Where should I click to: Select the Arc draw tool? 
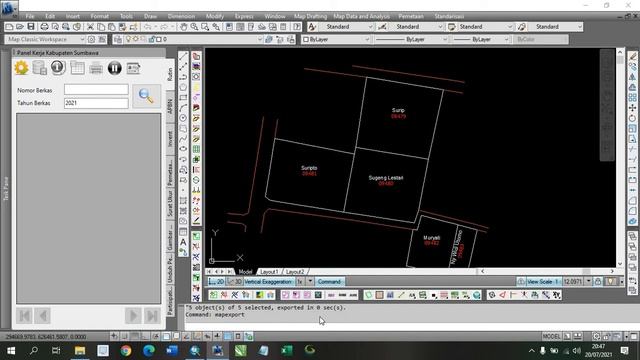click(183, 108)
